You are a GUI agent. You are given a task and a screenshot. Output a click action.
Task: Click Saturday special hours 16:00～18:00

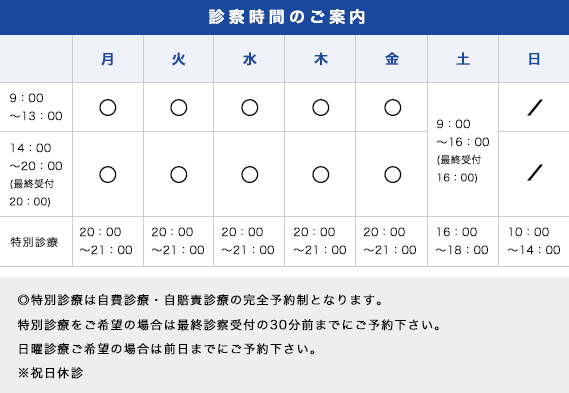coord(462,241)
